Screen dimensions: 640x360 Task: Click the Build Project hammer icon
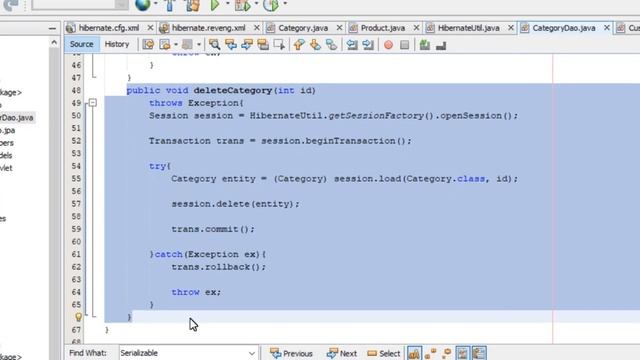tap(170, 5)
